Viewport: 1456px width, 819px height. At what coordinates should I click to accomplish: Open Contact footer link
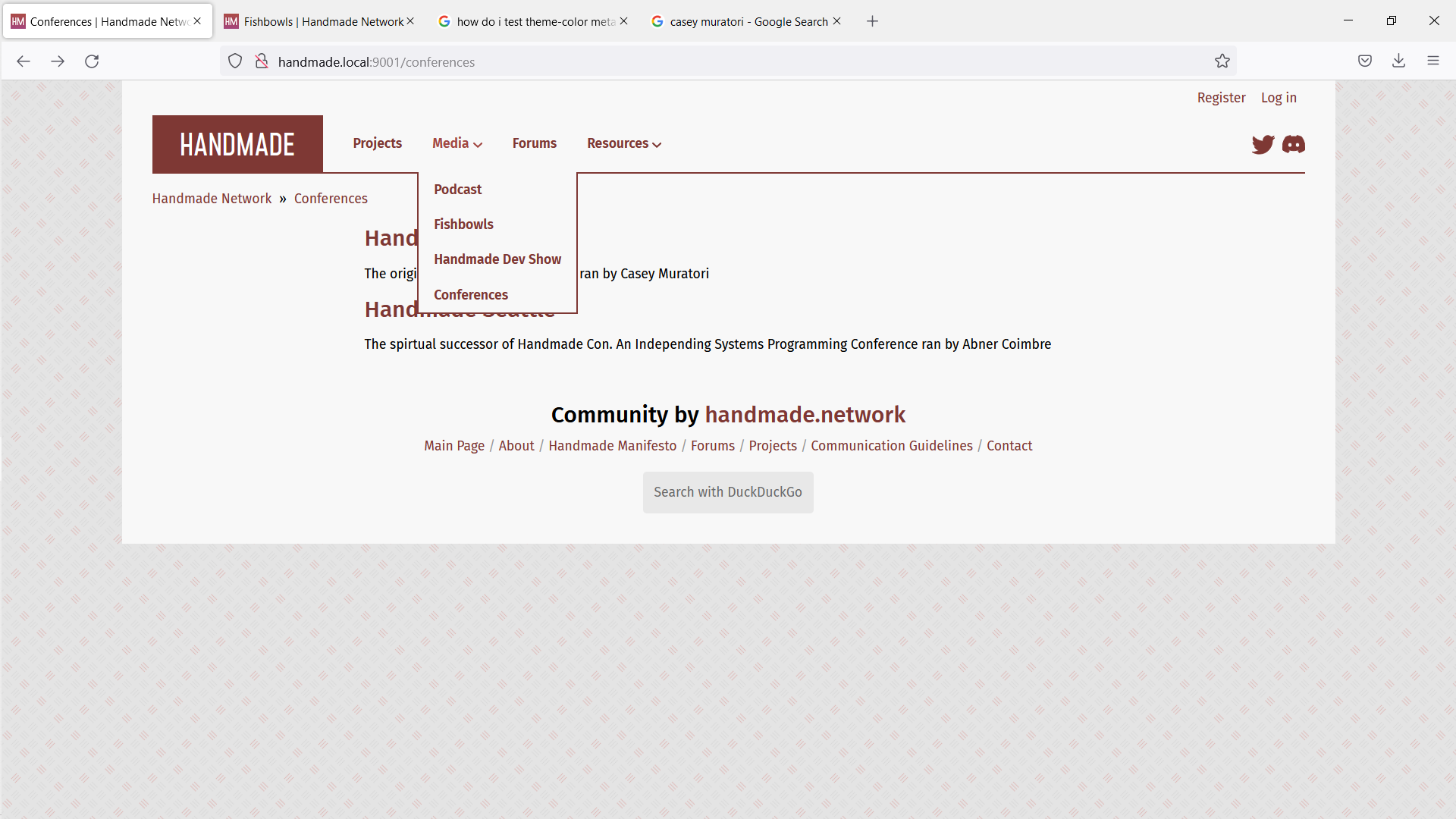(x=1009, y=446)
